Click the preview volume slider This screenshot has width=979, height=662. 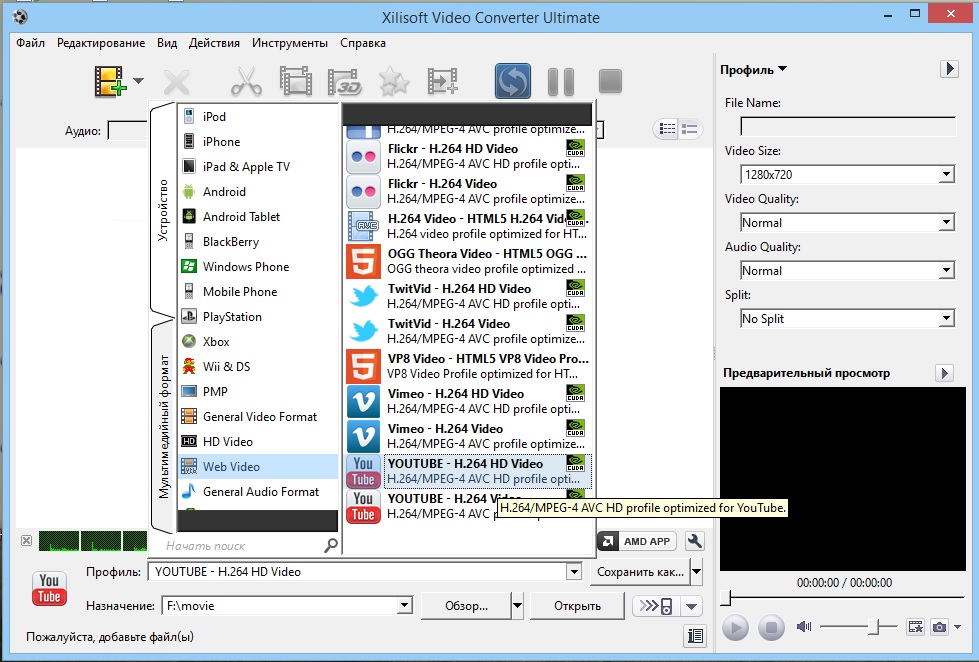coord(858,626)
